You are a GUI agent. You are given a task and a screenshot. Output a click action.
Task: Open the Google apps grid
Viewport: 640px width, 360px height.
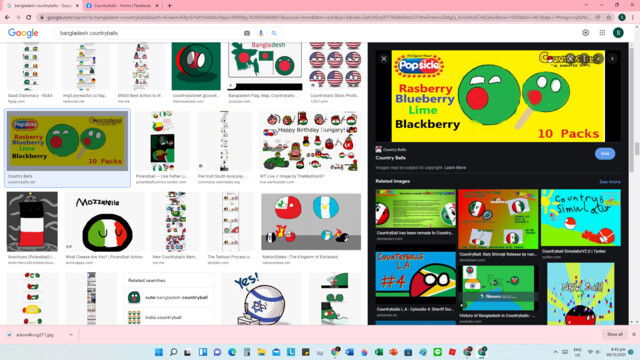click(602, 33)
